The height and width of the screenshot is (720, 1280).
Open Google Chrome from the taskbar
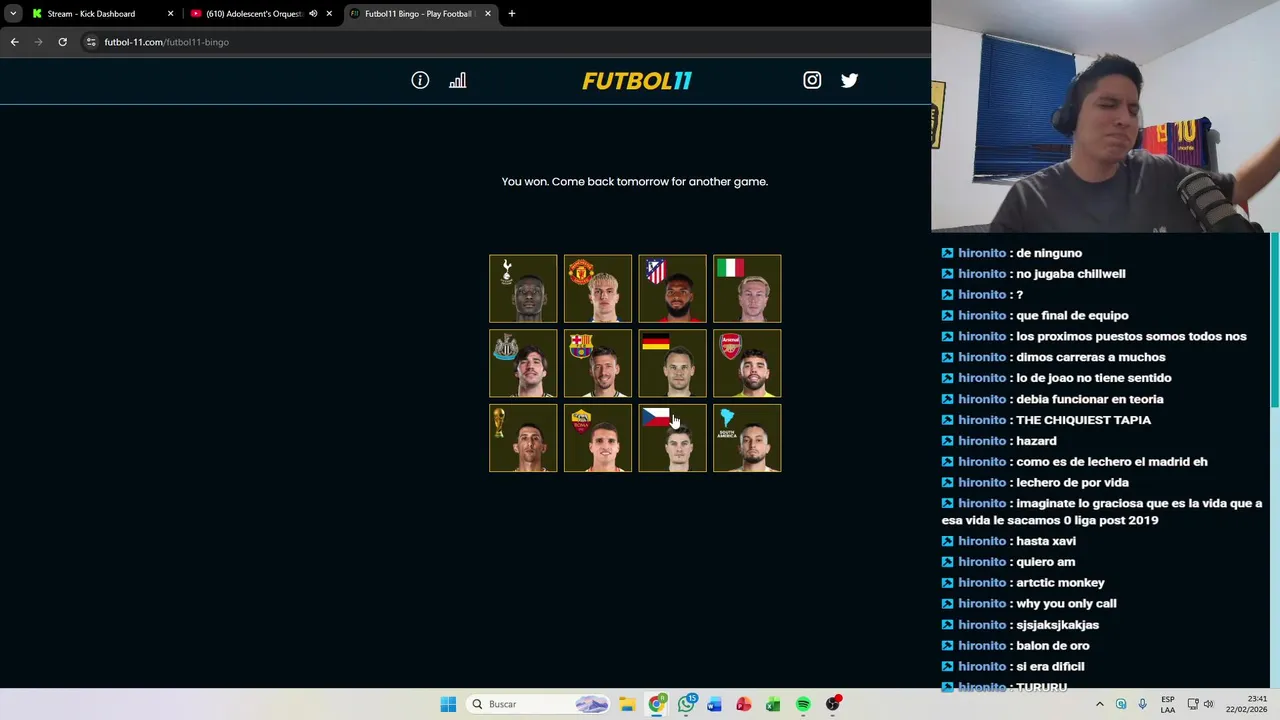656,704
